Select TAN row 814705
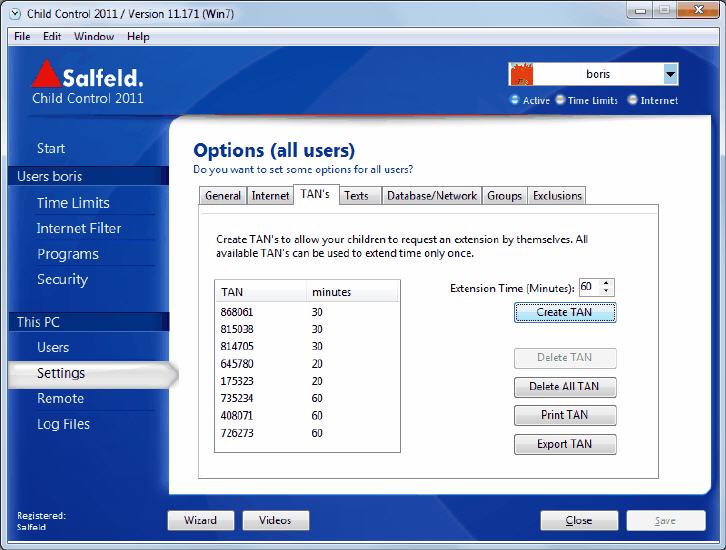This screenshot has width=726, height=550. [307, 347]
